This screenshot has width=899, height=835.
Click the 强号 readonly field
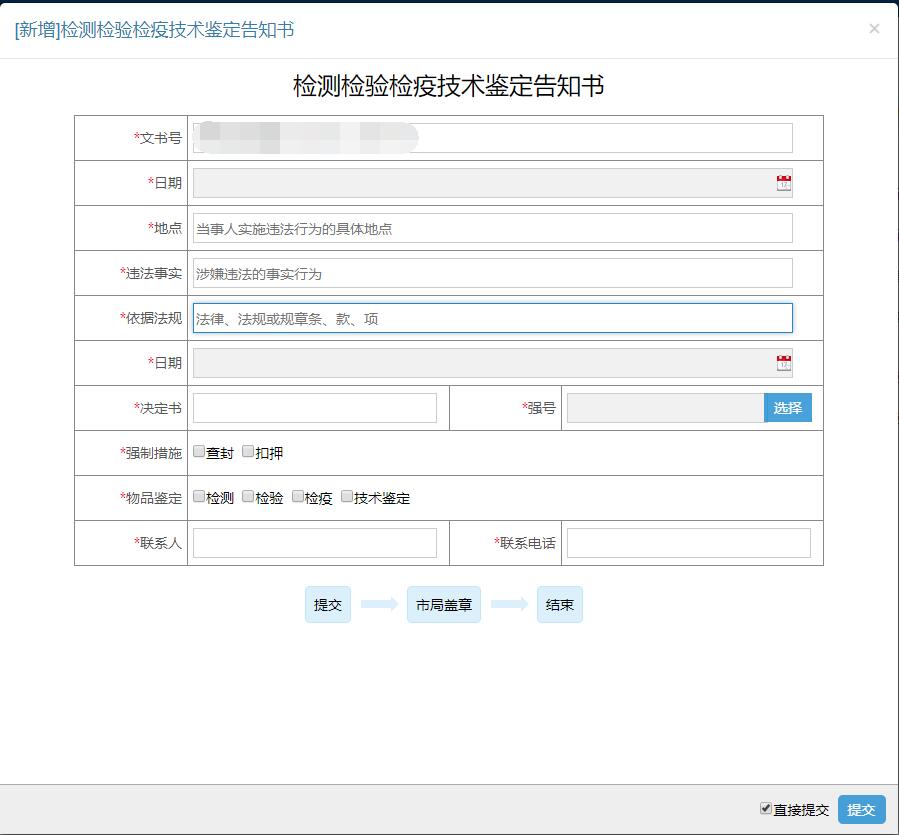coord(666,408)
